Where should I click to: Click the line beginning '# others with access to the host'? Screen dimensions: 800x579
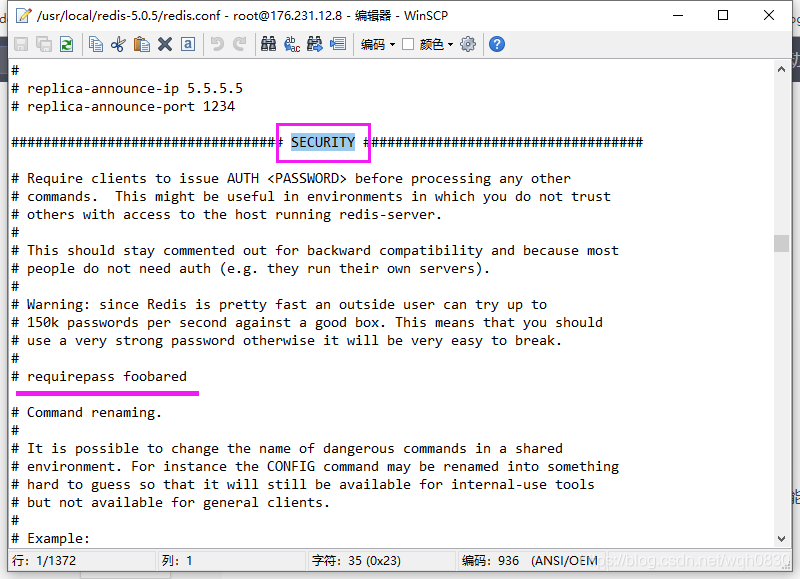tap(227, 214)
